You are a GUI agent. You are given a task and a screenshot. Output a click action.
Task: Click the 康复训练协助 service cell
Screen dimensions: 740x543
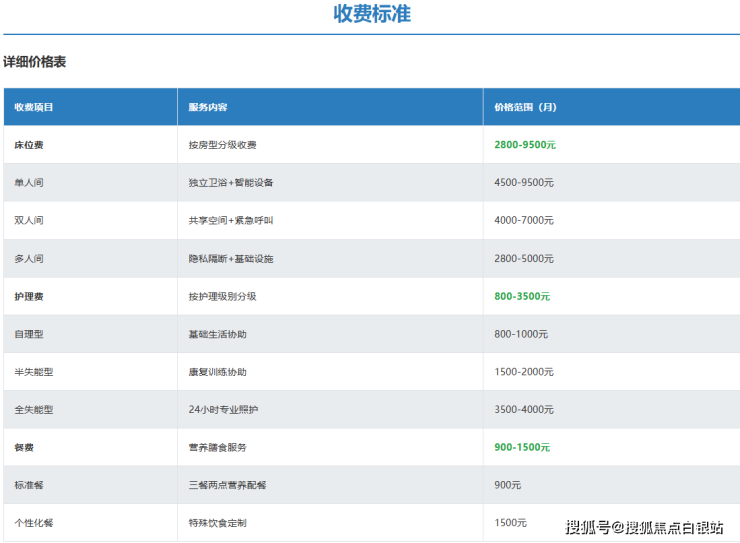[x=217, y=372]
